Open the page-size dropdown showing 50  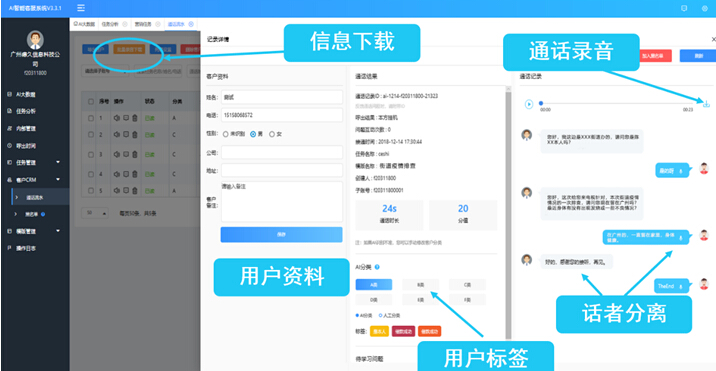point(95,213)
